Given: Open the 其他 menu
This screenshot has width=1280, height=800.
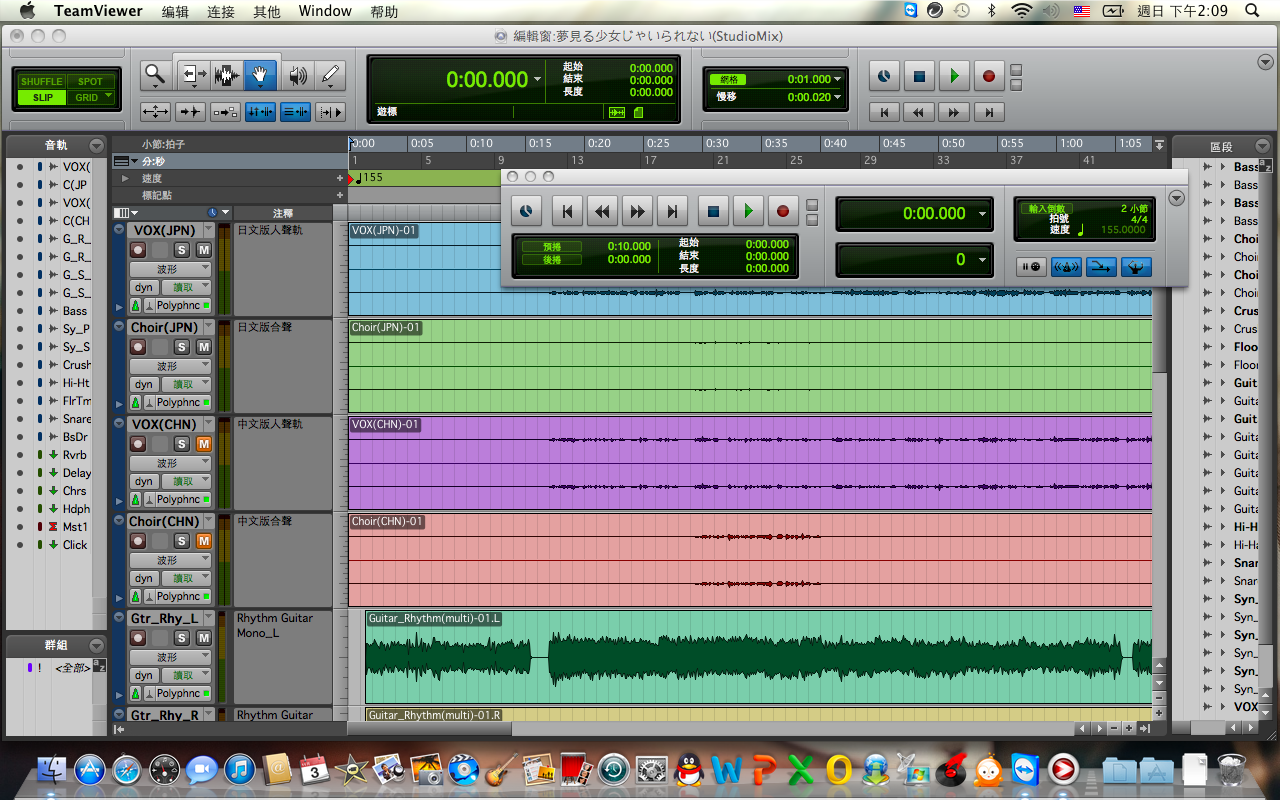Looking at the screenshot, I should point(267,11).
